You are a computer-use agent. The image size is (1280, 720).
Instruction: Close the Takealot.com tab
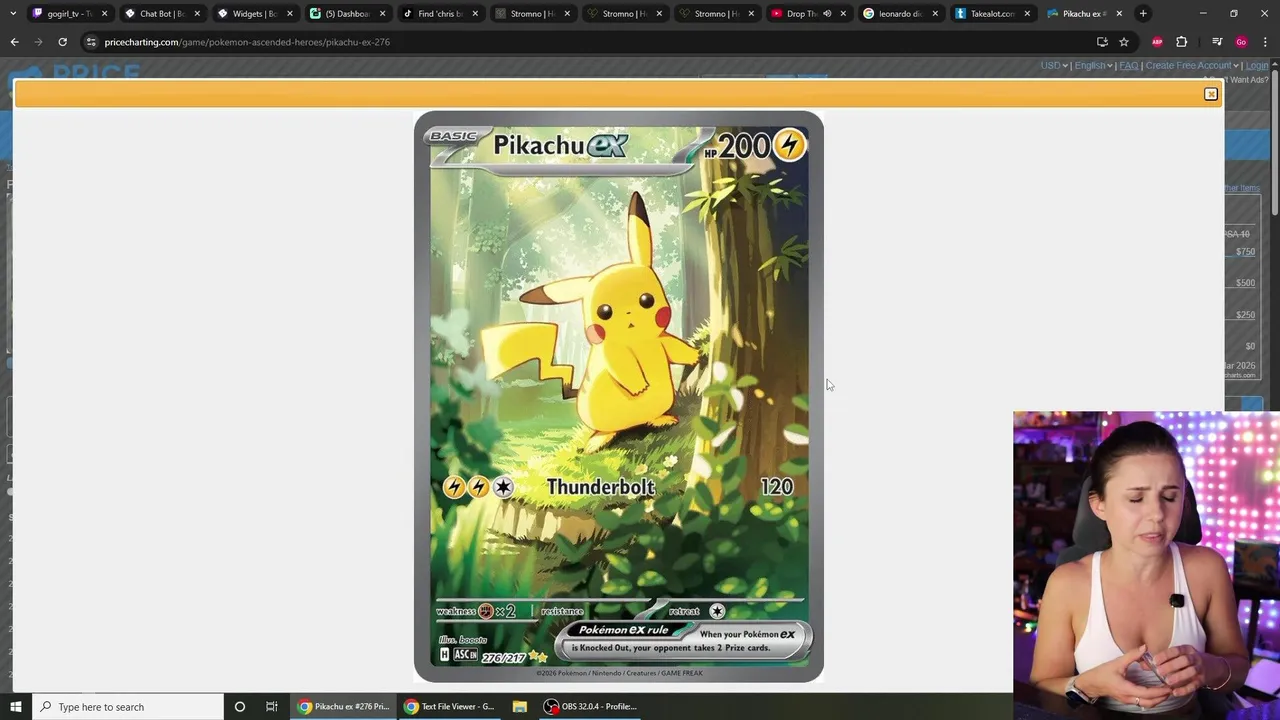(1027, 14)
